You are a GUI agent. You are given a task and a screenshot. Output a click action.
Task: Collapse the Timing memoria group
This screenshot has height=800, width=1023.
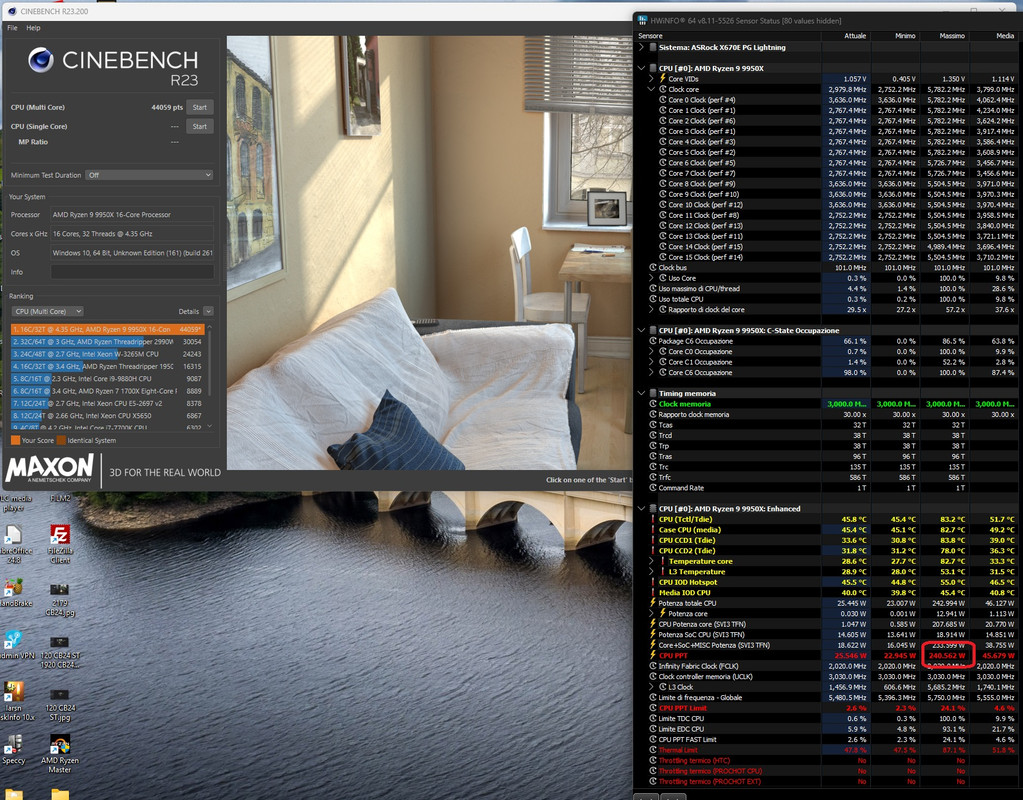click(x=641, y=393)
